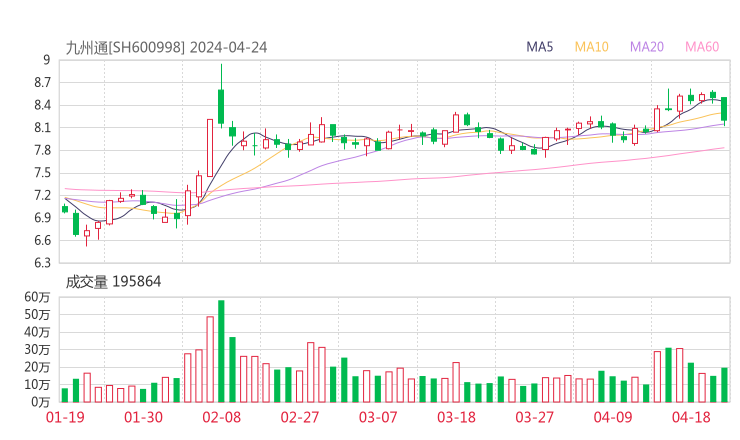The image size is (740, 440).
Task: Click the 02-27 date axis label
Action: click(300, 417)
